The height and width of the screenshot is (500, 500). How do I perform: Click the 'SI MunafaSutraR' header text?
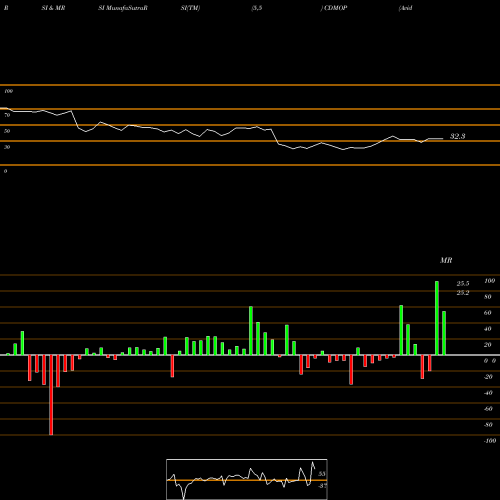click(123, 8)
